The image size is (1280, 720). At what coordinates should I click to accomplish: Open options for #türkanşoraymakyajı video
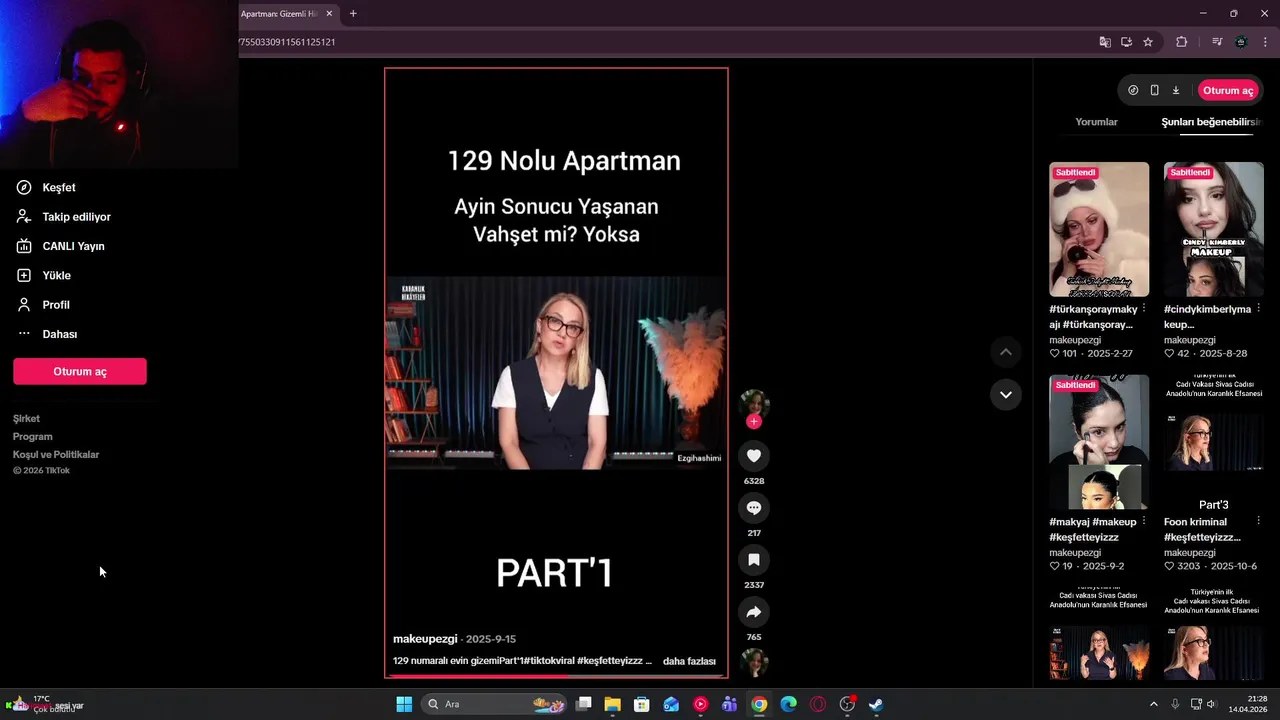tap(1144, 309)
